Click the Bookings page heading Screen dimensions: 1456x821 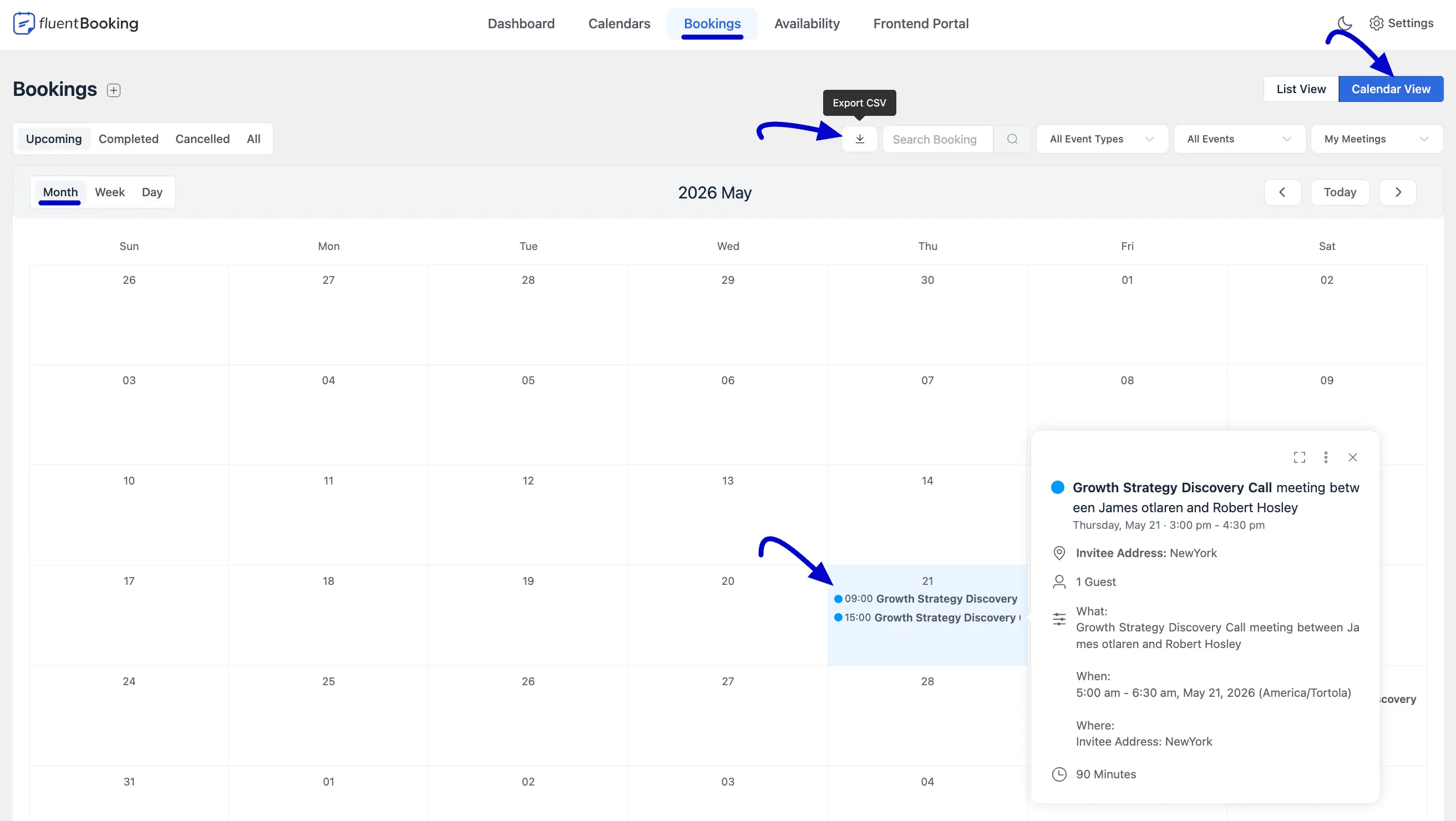click(55, 89)
